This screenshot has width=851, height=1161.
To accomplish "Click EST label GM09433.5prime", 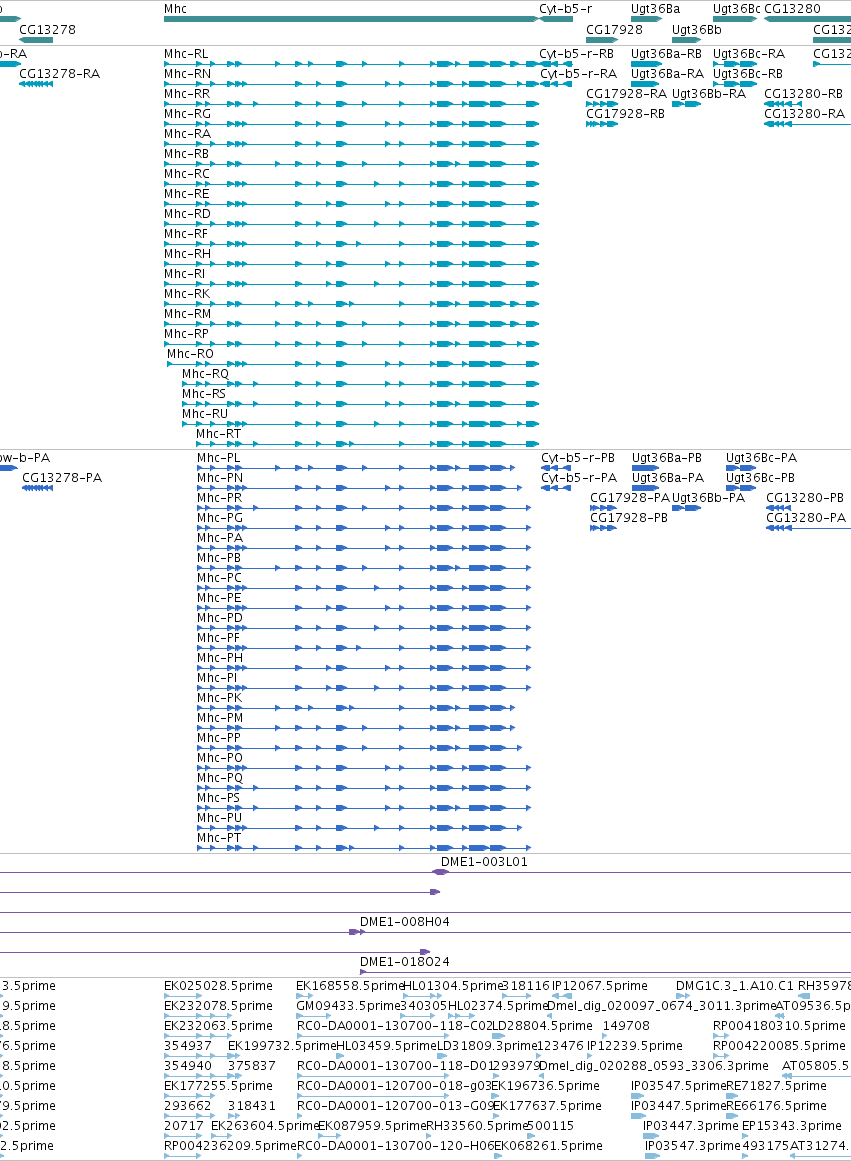I will point(348,1006).
